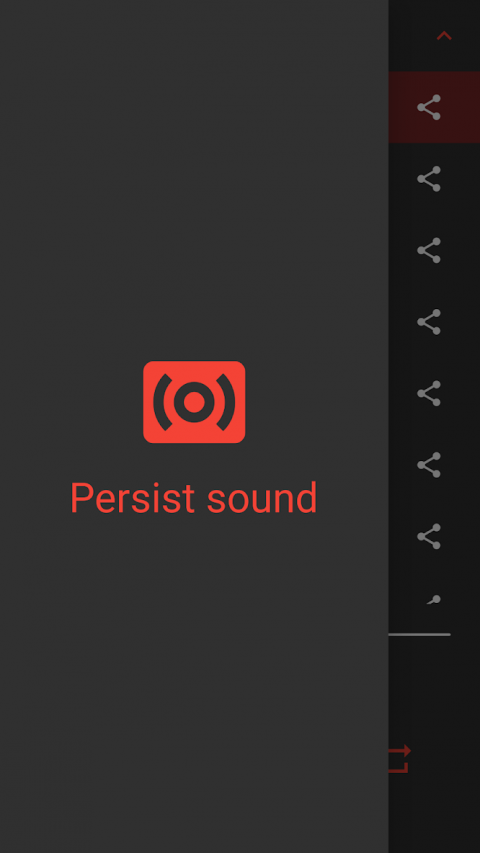The image size is (480, 853).
Task: Share the fifth sound in the list
Action: tap(429, 393)
